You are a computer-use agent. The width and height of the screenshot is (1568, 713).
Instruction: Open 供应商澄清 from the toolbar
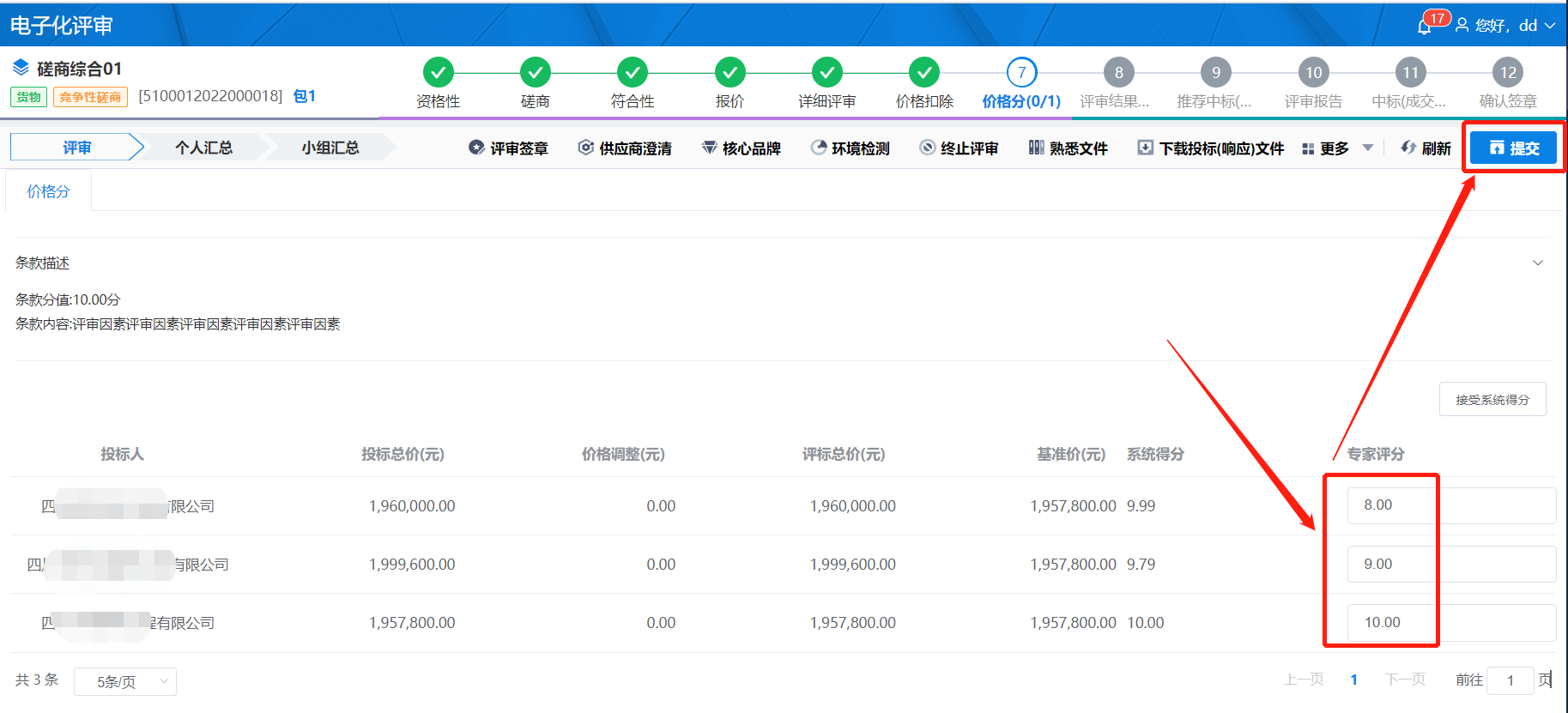click(x=625, y=148)
